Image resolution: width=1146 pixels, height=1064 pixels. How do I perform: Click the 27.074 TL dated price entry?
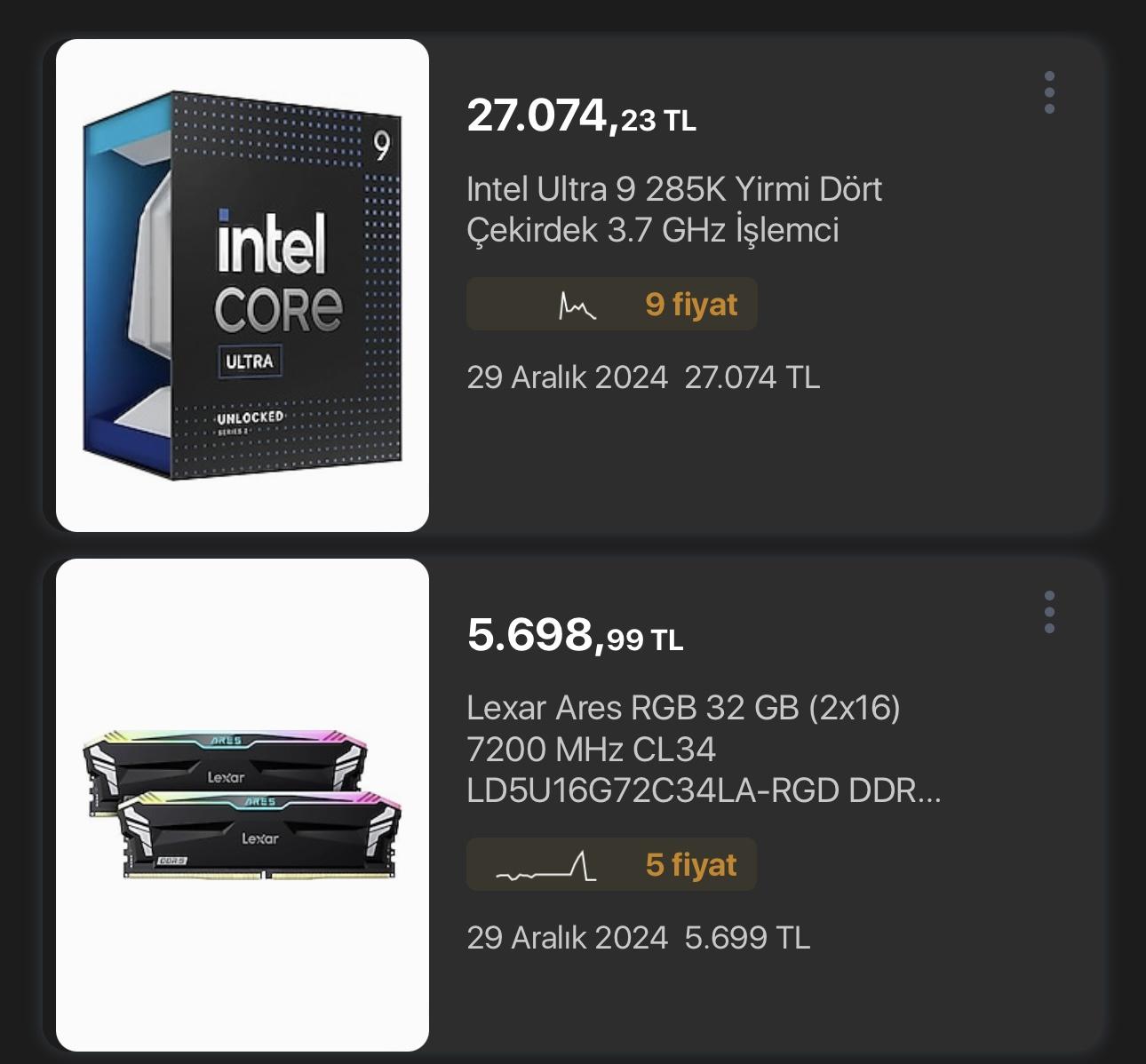tap(752, 377)
